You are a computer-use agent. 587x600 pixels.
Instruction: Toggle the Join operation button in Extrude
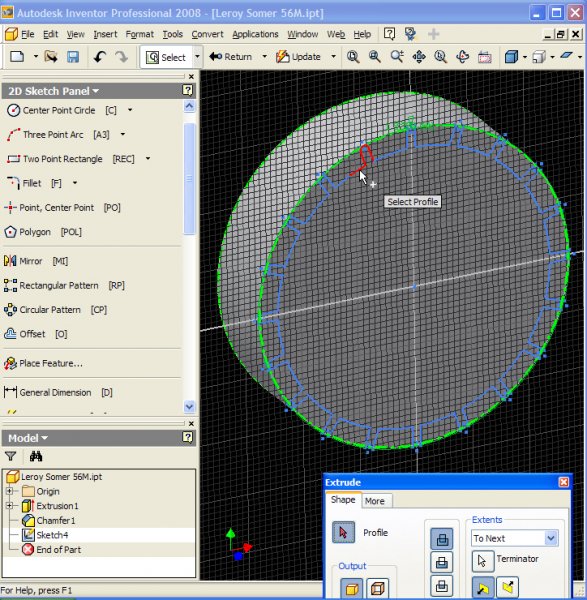coord(442,539)
